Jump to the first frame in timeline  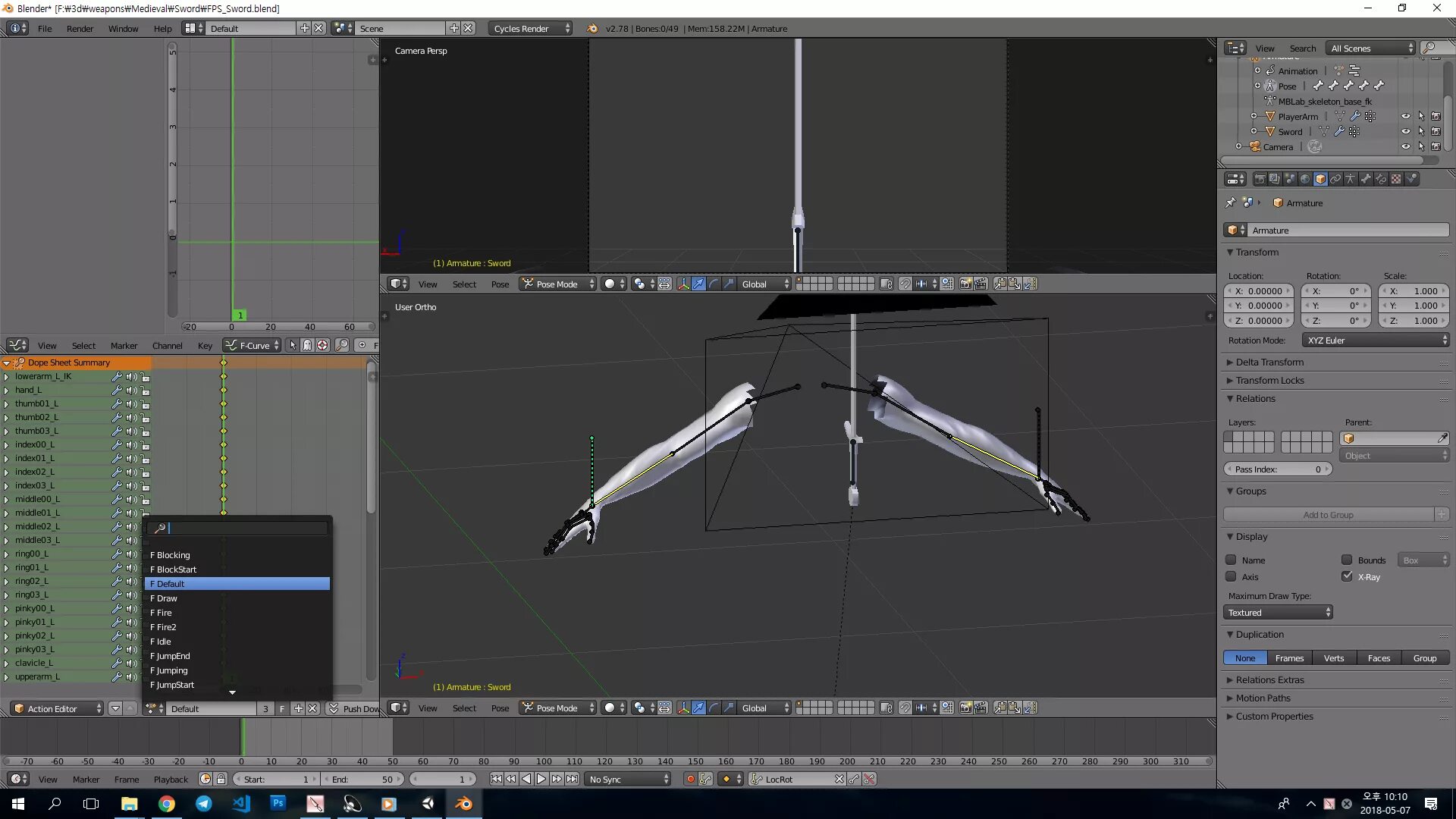(x=496, y=779)
